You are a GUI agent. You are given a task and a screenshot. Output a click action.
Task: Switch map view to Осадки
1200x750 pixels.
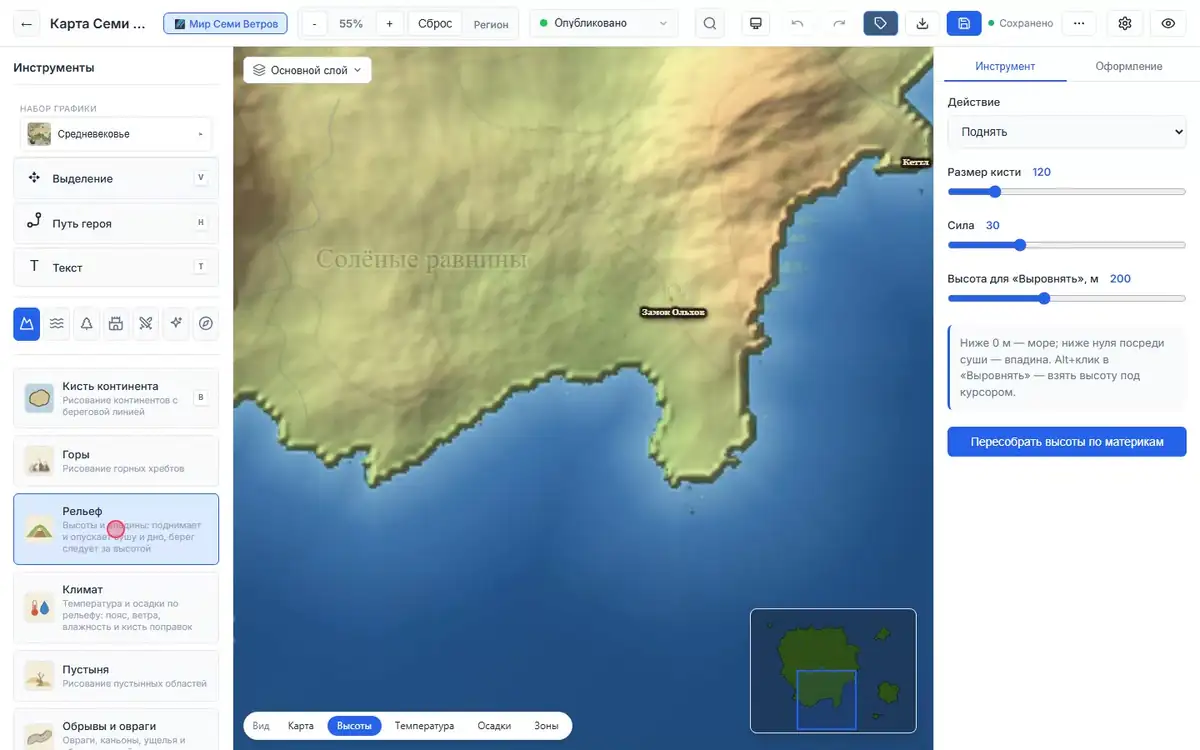pos(494,726)
